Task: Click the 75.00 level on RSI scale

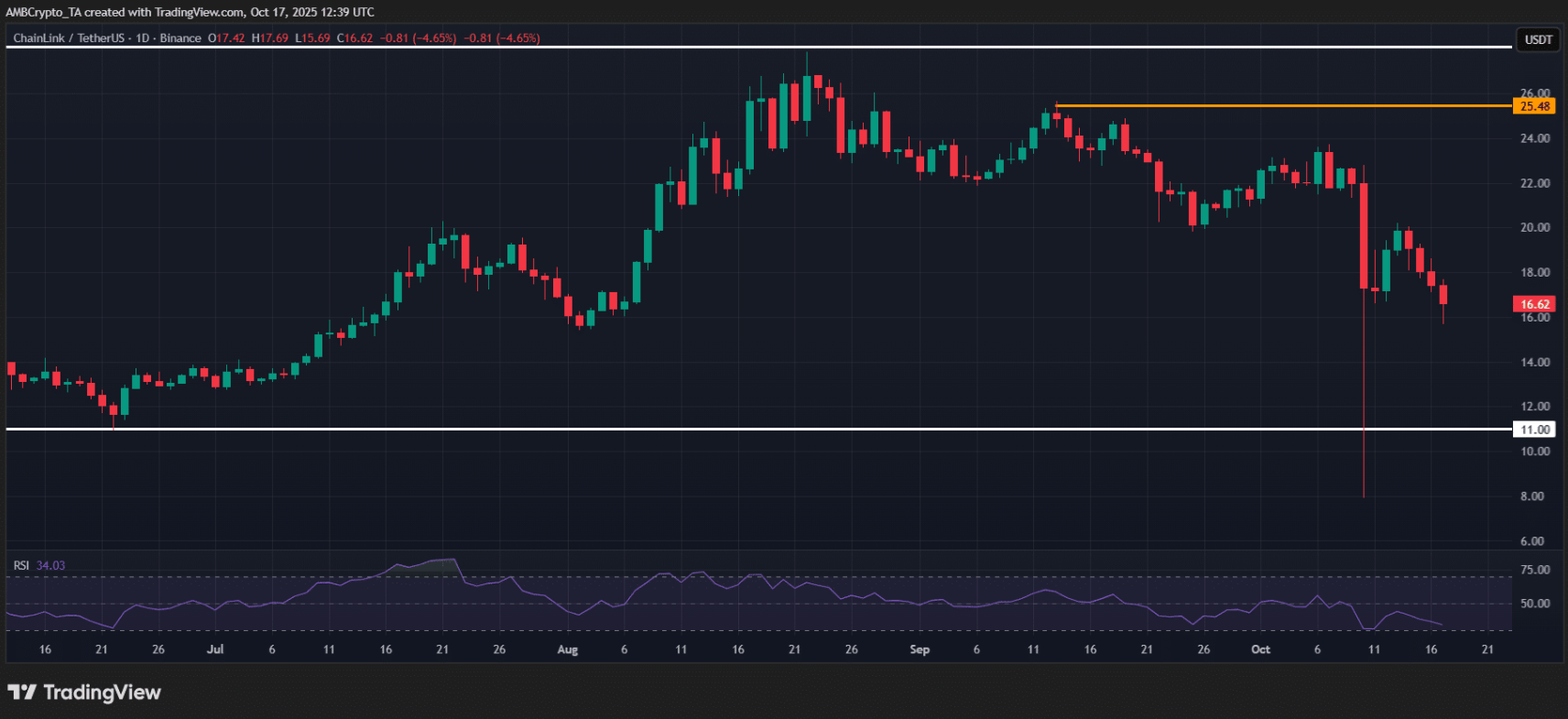Action: click(x=1535, y=570)
